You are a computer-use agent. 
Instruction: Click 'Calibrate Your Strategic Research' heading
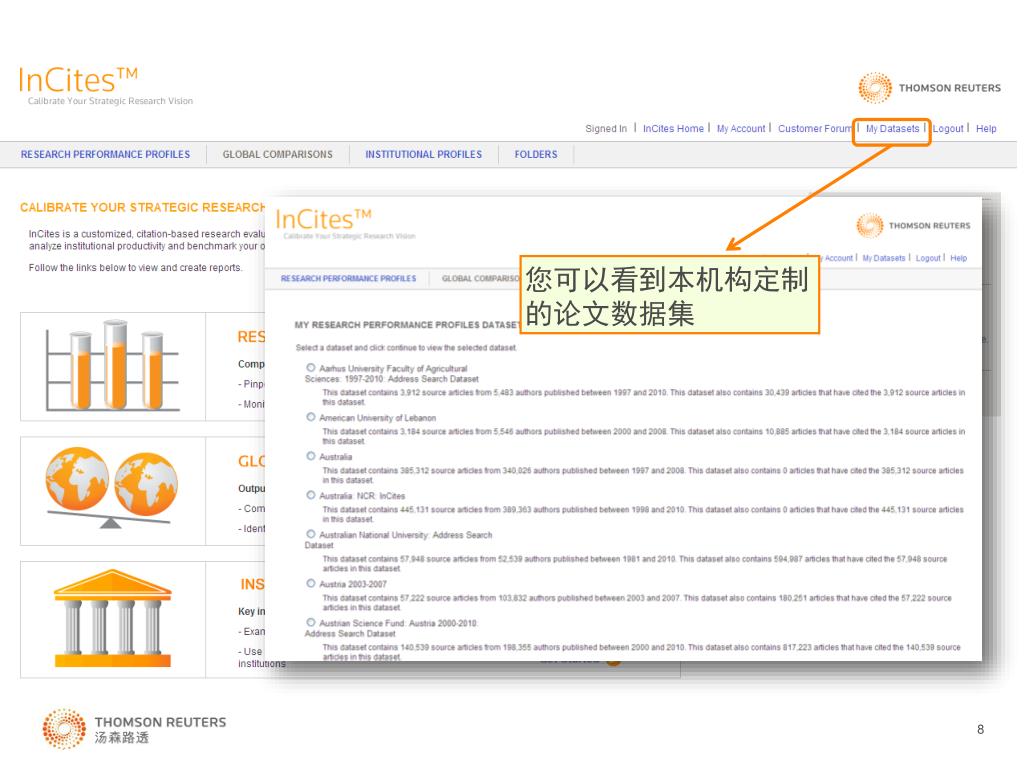pyautogui.click(x=142, y=207)
